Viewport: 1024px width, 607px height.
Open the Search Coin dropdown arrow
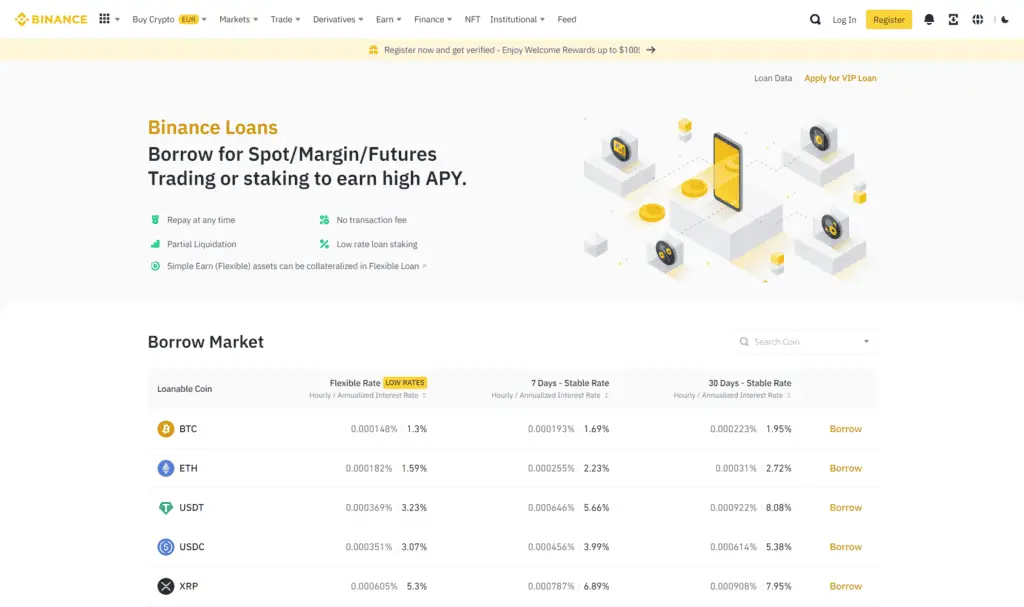coord(866,342)
